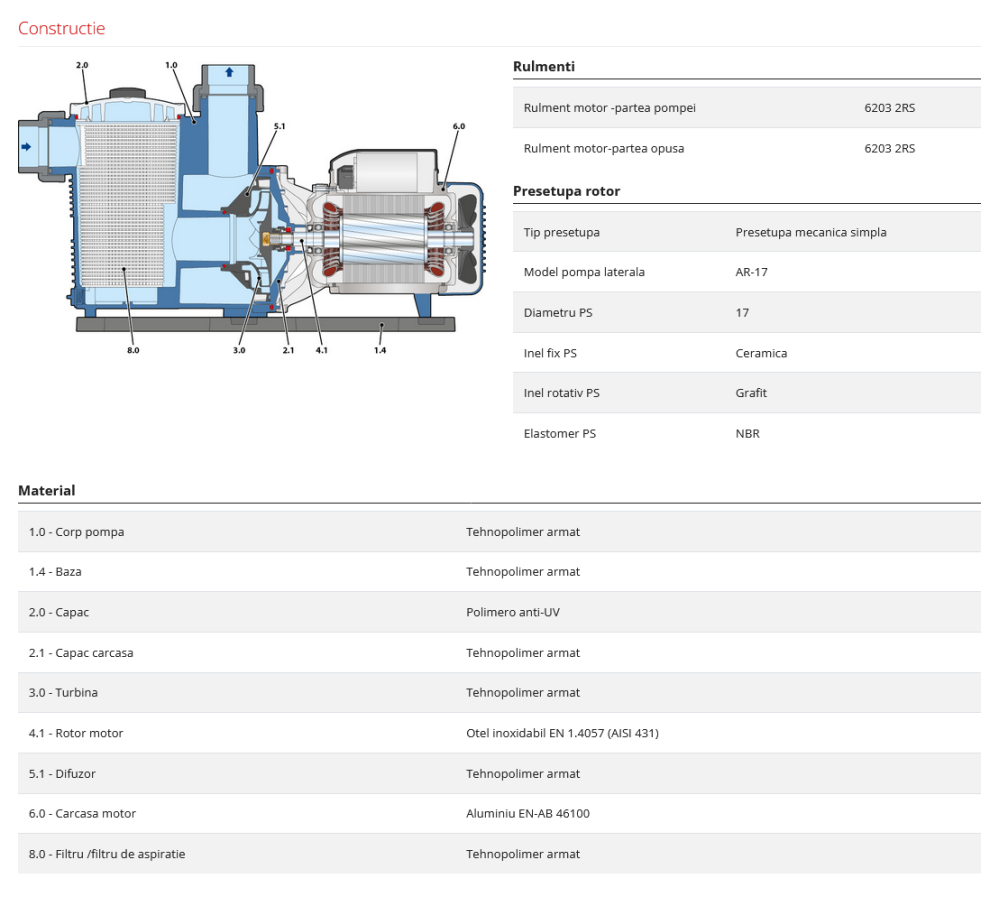
Task: Click the 8.0 filter callout label
Action: pos(133,350)
